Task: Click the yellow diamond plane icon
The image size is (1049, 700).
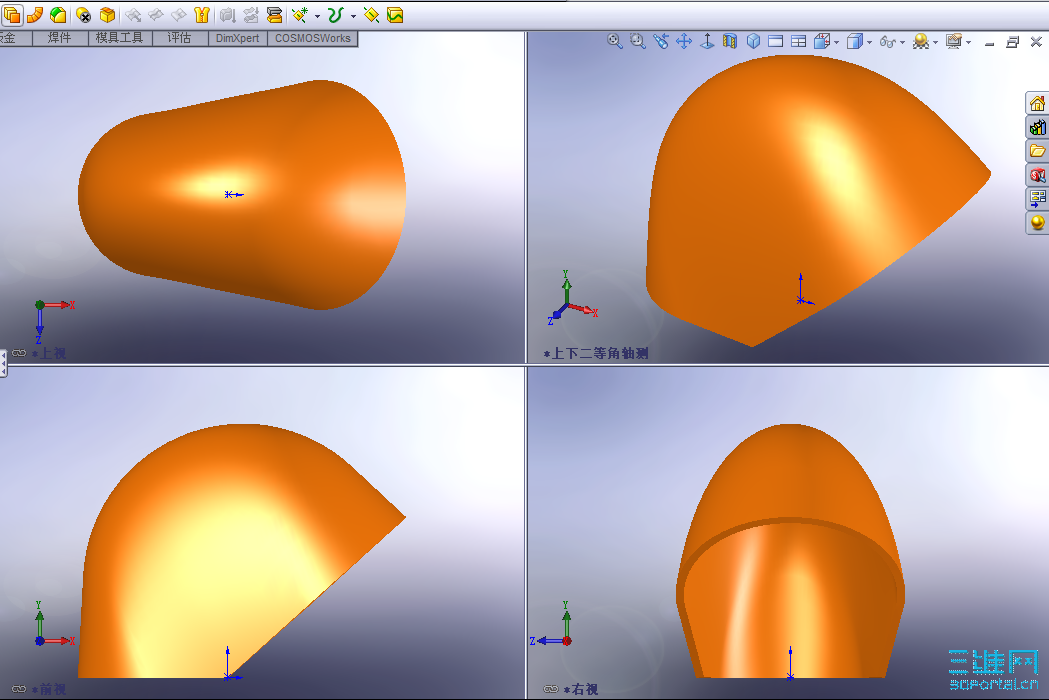Action: pyautogui.click(x=371, y=14)
